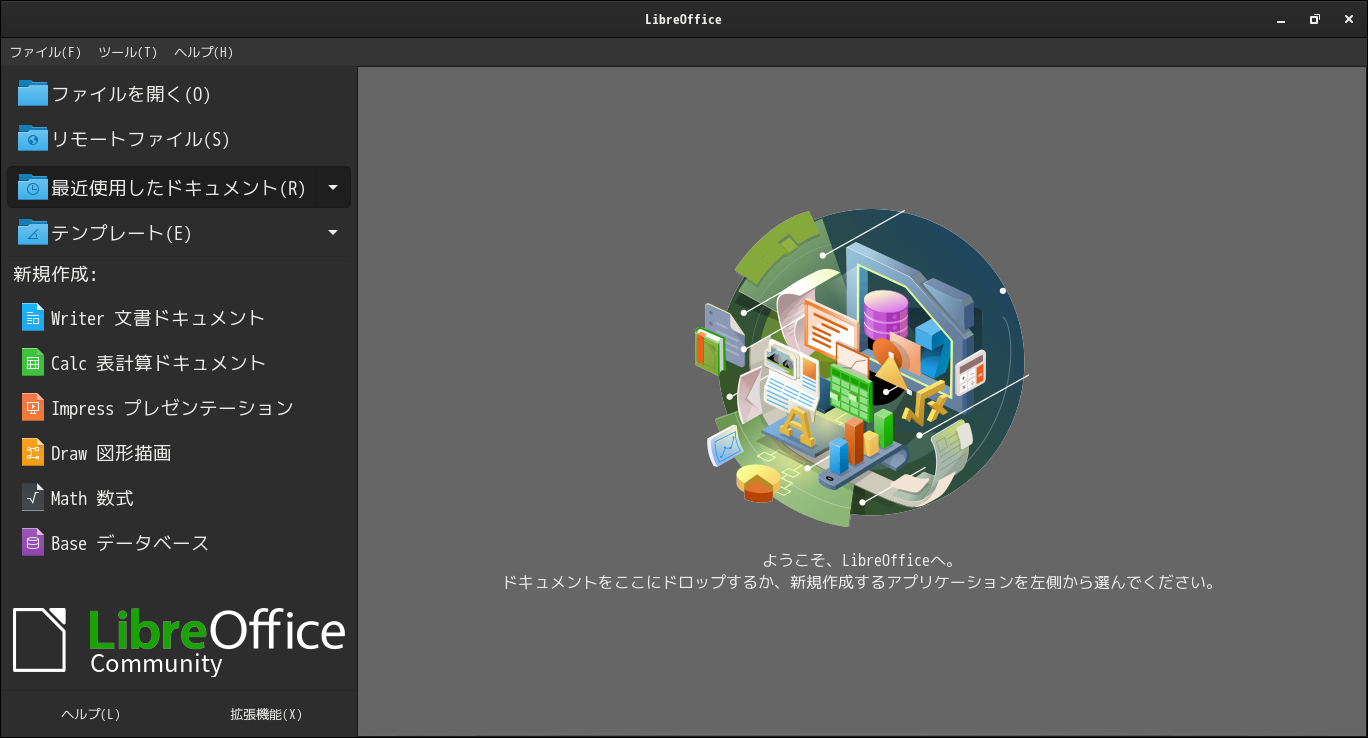Expand the テンプレート dropdown arrow
The image size is (1368, 738).
coord(333,232)
